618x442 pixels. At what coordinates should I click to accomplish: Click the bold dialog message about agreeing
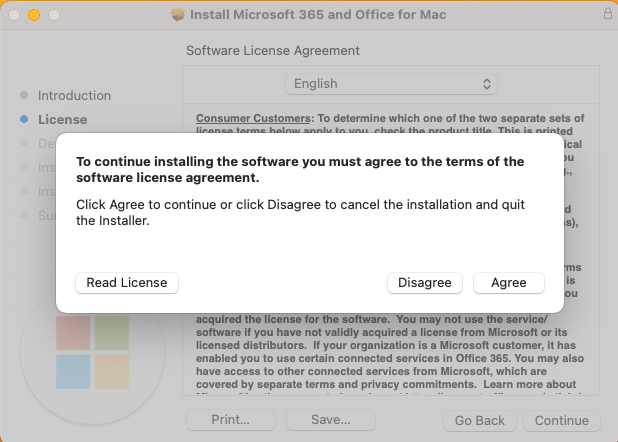point(300,170)
